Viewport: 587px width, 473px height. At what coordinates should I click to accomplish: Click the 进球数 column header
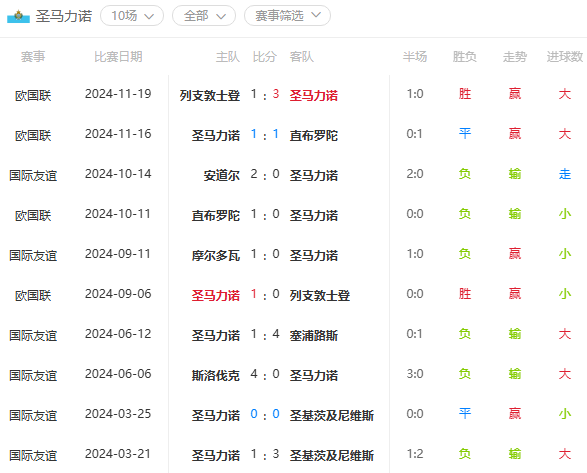565,57
